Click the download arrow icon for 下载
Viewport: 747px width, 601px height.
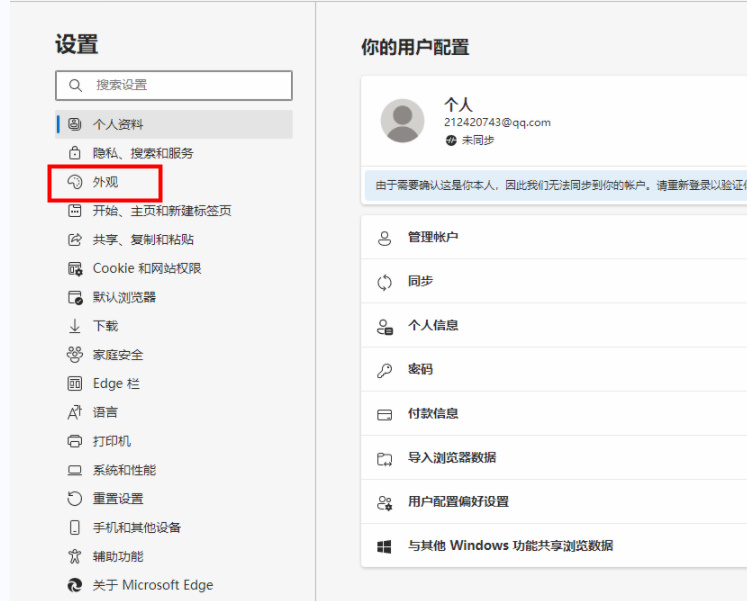pyautogui.click(x=74, y=326)
